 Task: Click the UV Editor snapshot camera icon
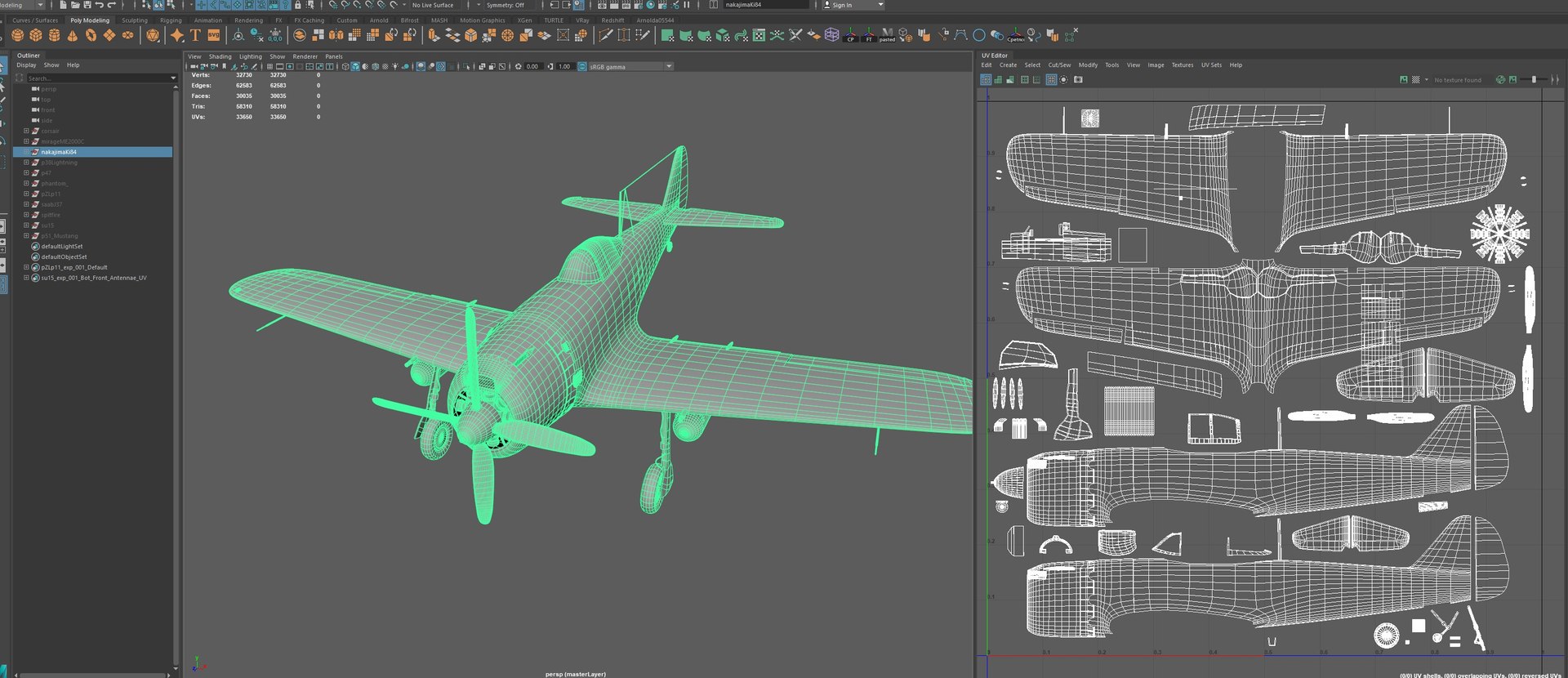1078,79
